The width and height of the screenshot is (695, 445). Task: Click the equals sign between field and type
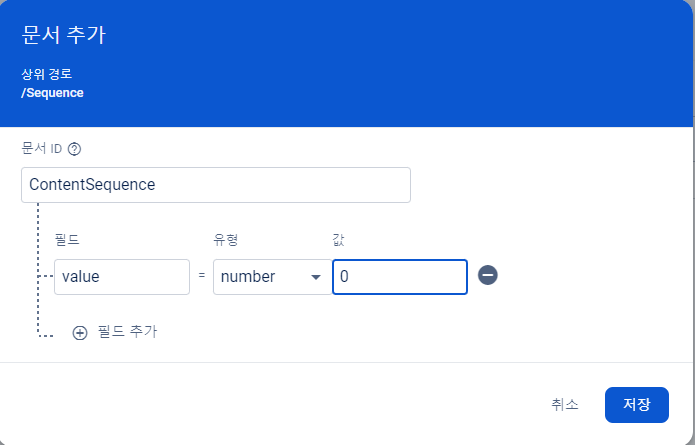coord(201,277)
